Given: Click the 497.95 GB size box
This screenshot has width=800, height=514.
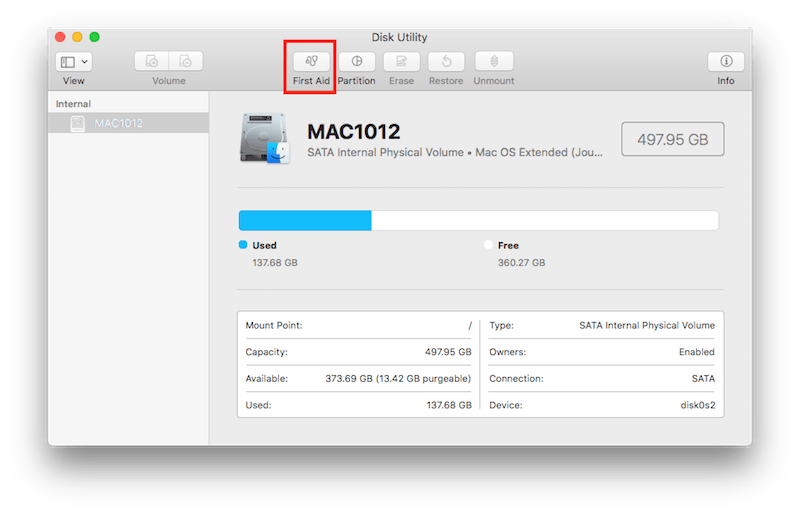Looking at the screenshot, I should (x=672, y=139).
